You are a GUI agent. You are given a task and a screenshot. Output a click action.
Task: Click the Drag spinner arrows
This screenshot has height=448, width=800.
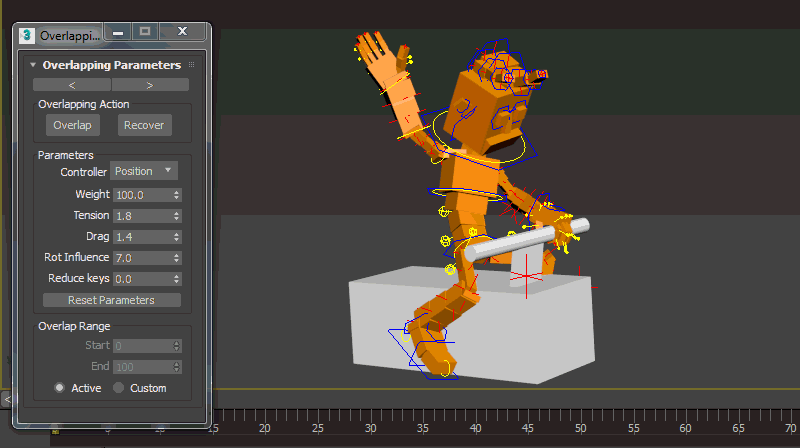pyautogui.click(x=177, y=237)
